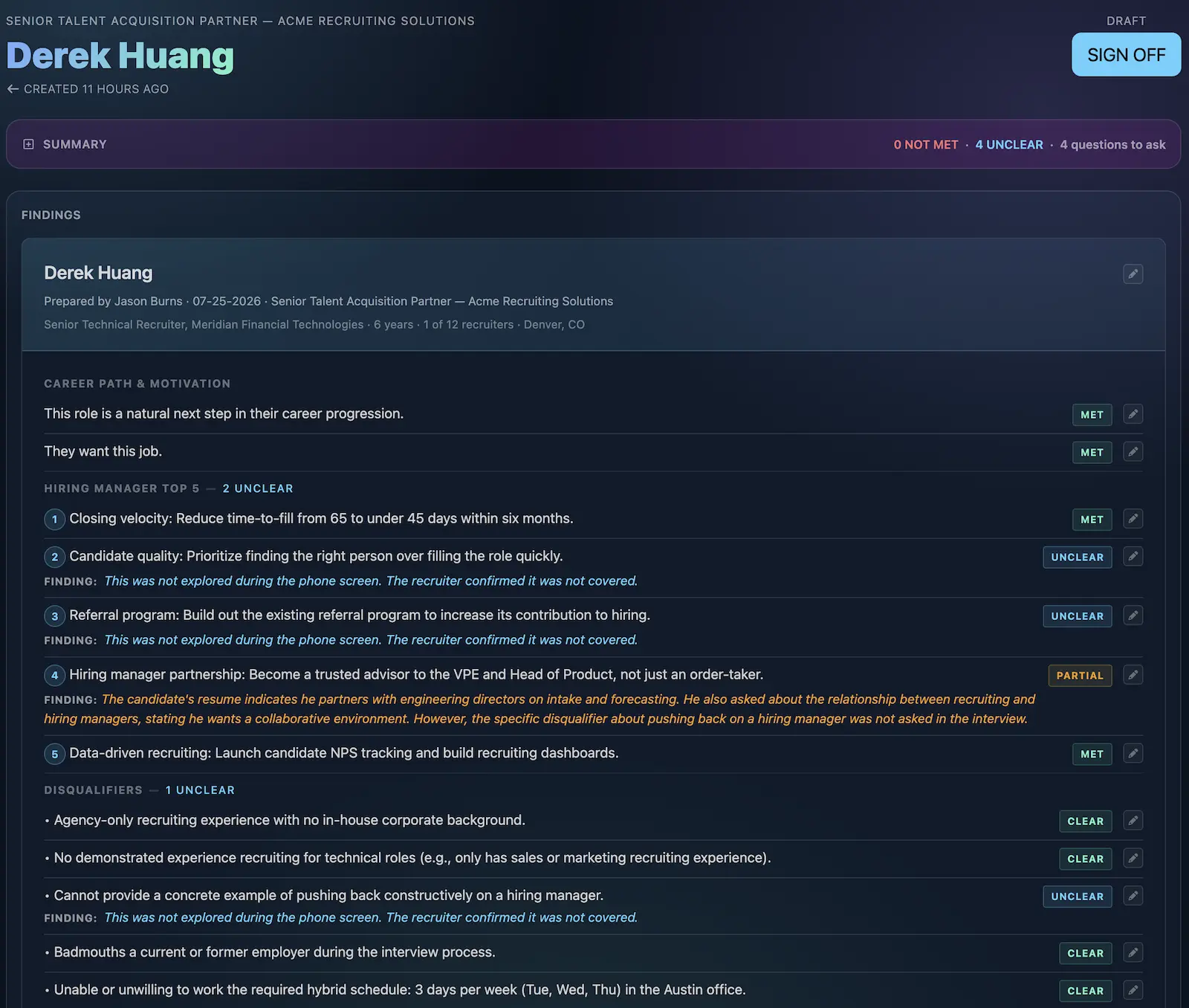The width and height of the screenshot is (1189, 1008).
Task: Edit the 'They want this job' finding
Action: tap(1133, 451)
